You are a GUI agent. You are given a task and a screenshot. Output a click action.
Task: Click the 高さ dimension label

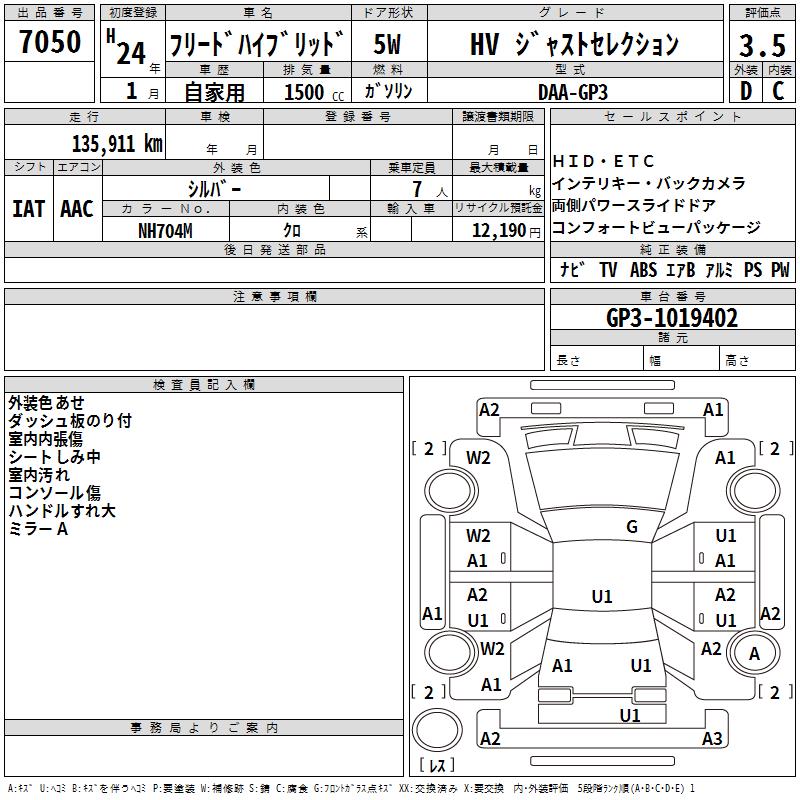[x=737, y=361]
